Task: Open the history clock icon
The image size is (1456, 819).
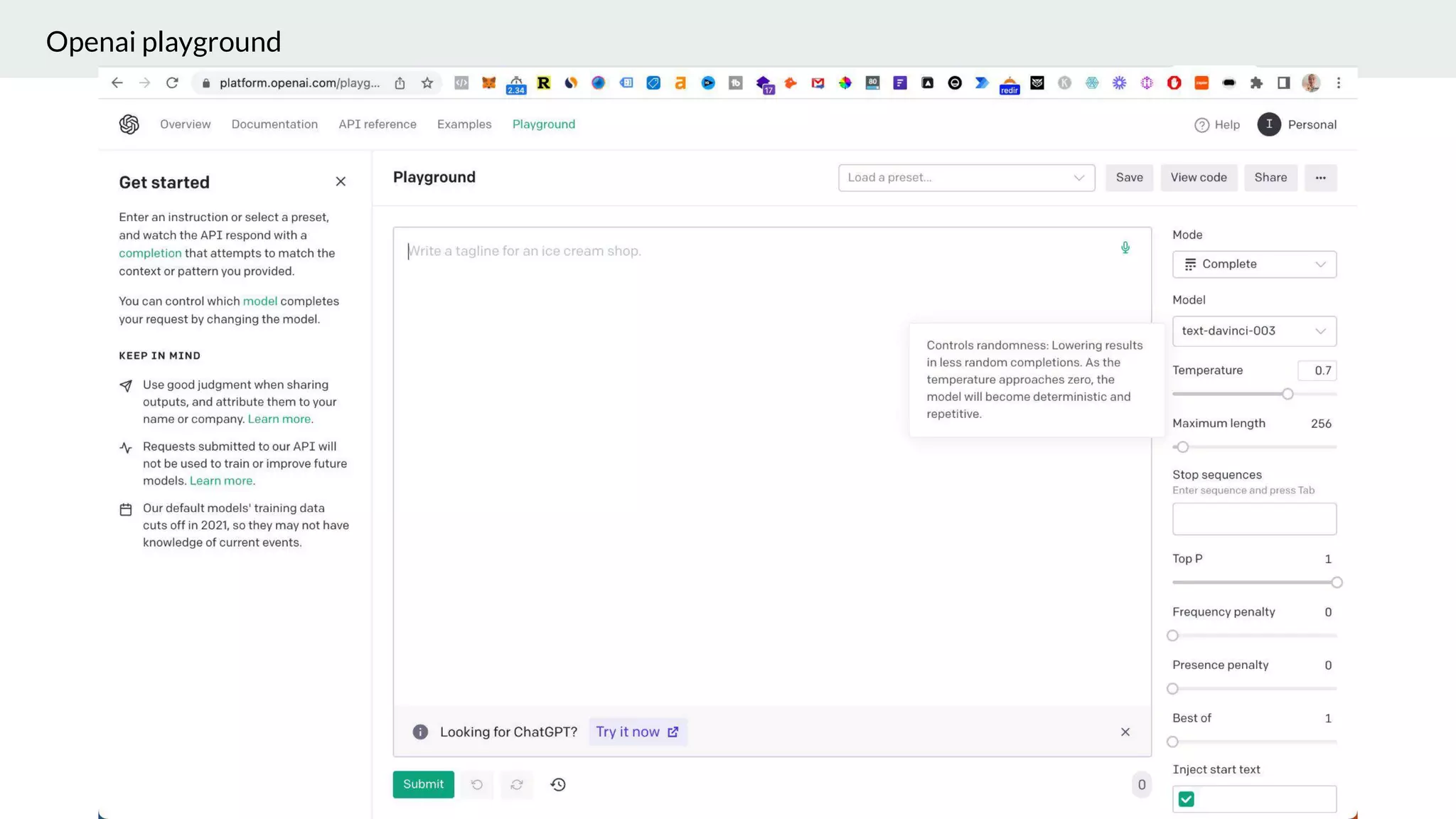Action: click(558, 784)
